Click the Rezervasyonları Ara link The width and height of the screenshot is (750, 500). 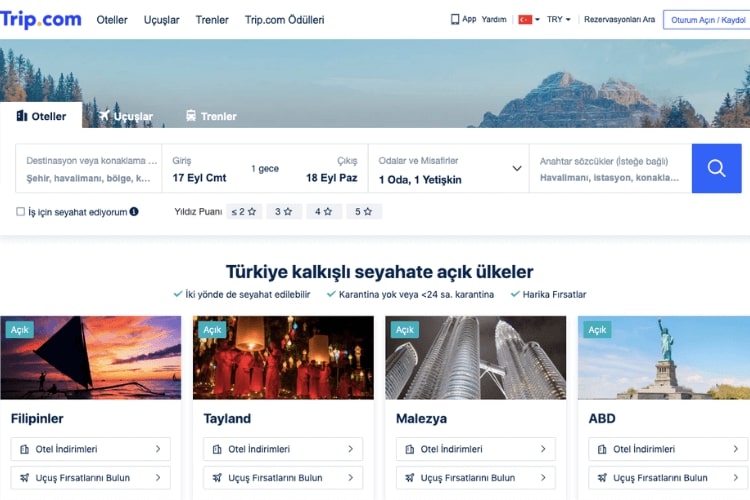pyautogui.click(x=619, y=20)
